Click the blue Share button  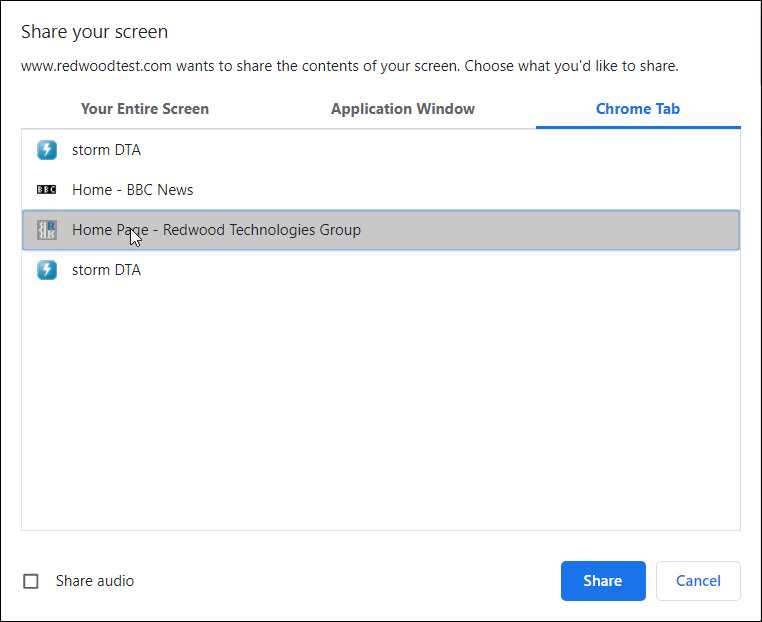click(x=603, y=581)
